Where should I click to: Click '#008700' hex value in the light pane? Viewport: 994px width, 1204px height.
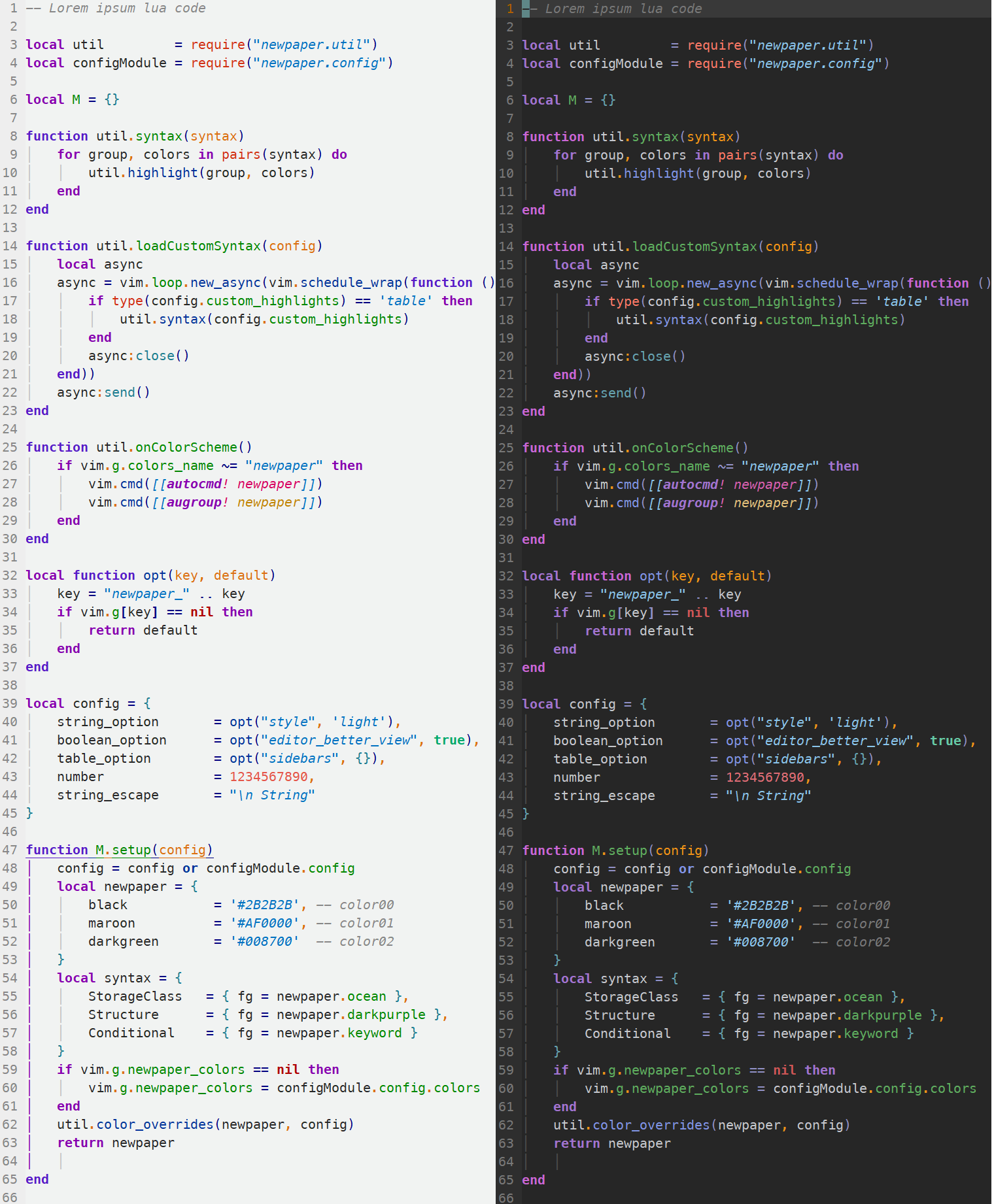pos(265,941)
